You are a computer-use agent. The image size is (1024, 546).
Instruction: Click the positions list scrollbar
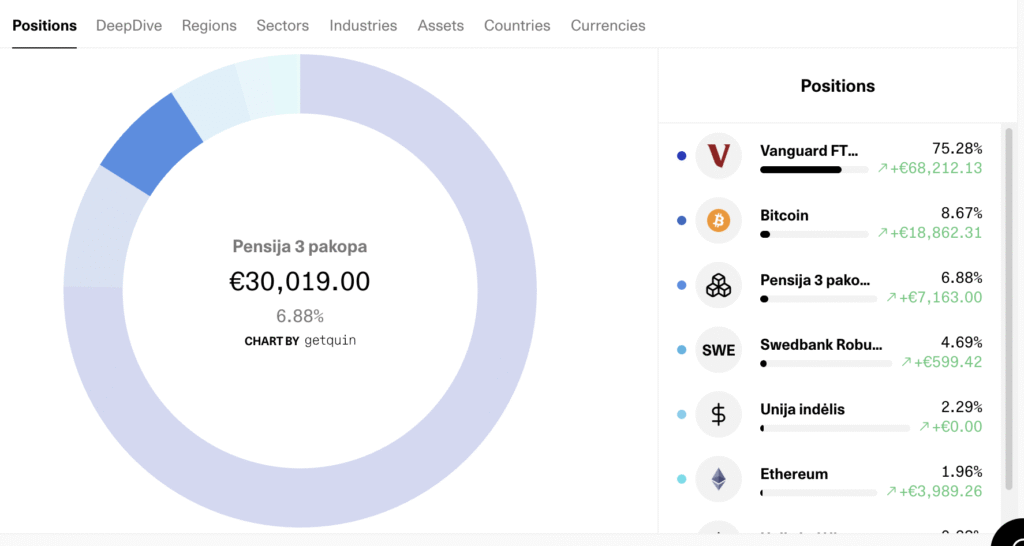coord(1009,310)
